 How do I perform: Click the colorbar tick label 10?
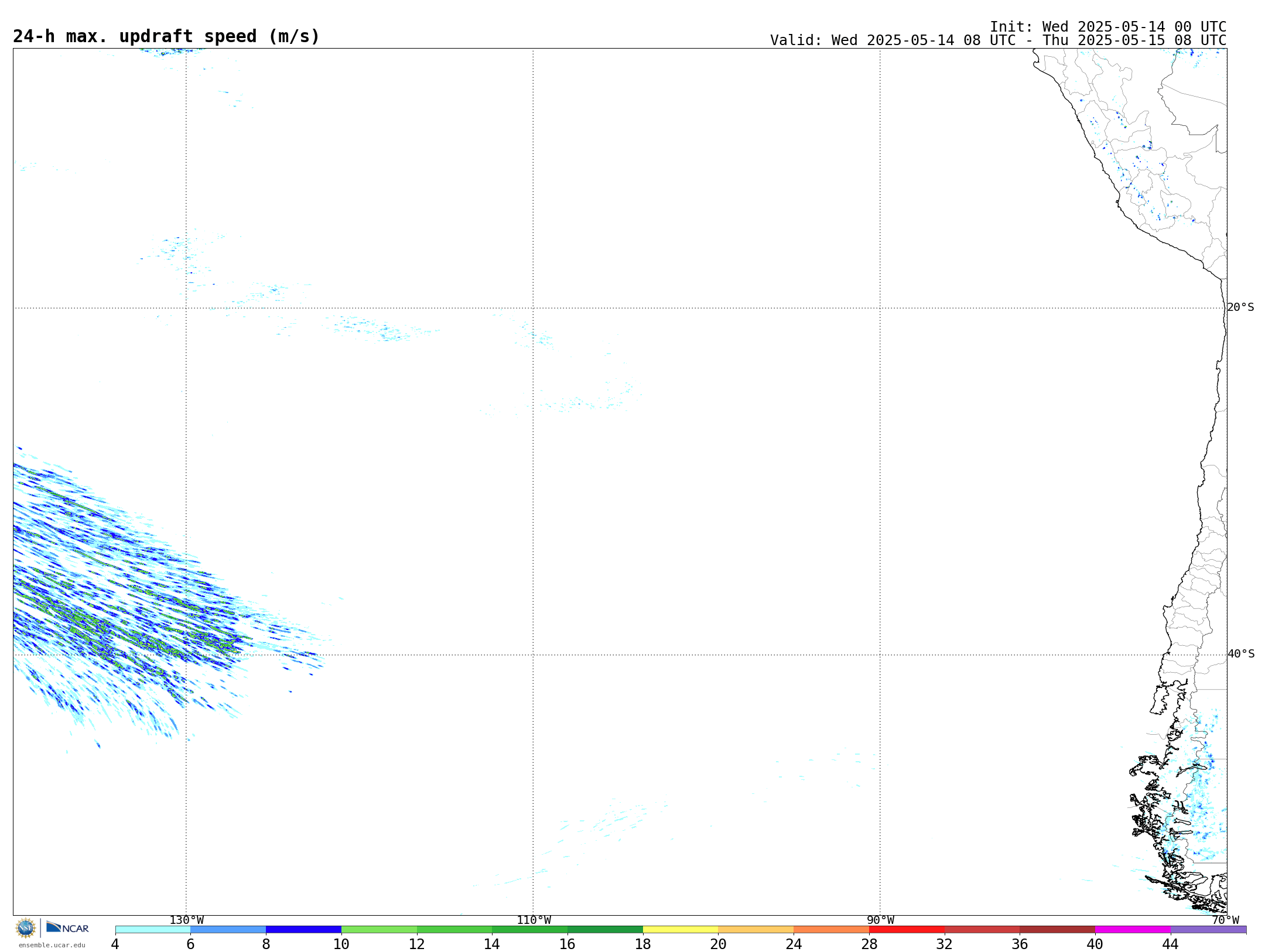click(x=341, y=944)
